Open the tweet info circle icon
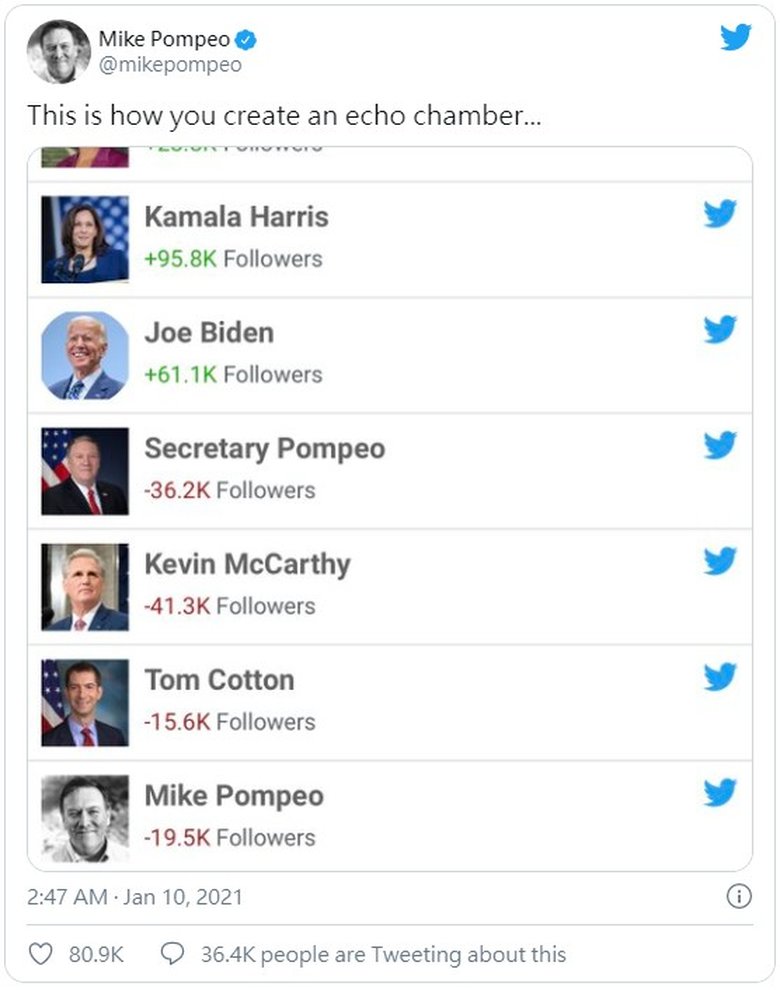Viewport: 780px width, 990px height. (x=738, y=896)
